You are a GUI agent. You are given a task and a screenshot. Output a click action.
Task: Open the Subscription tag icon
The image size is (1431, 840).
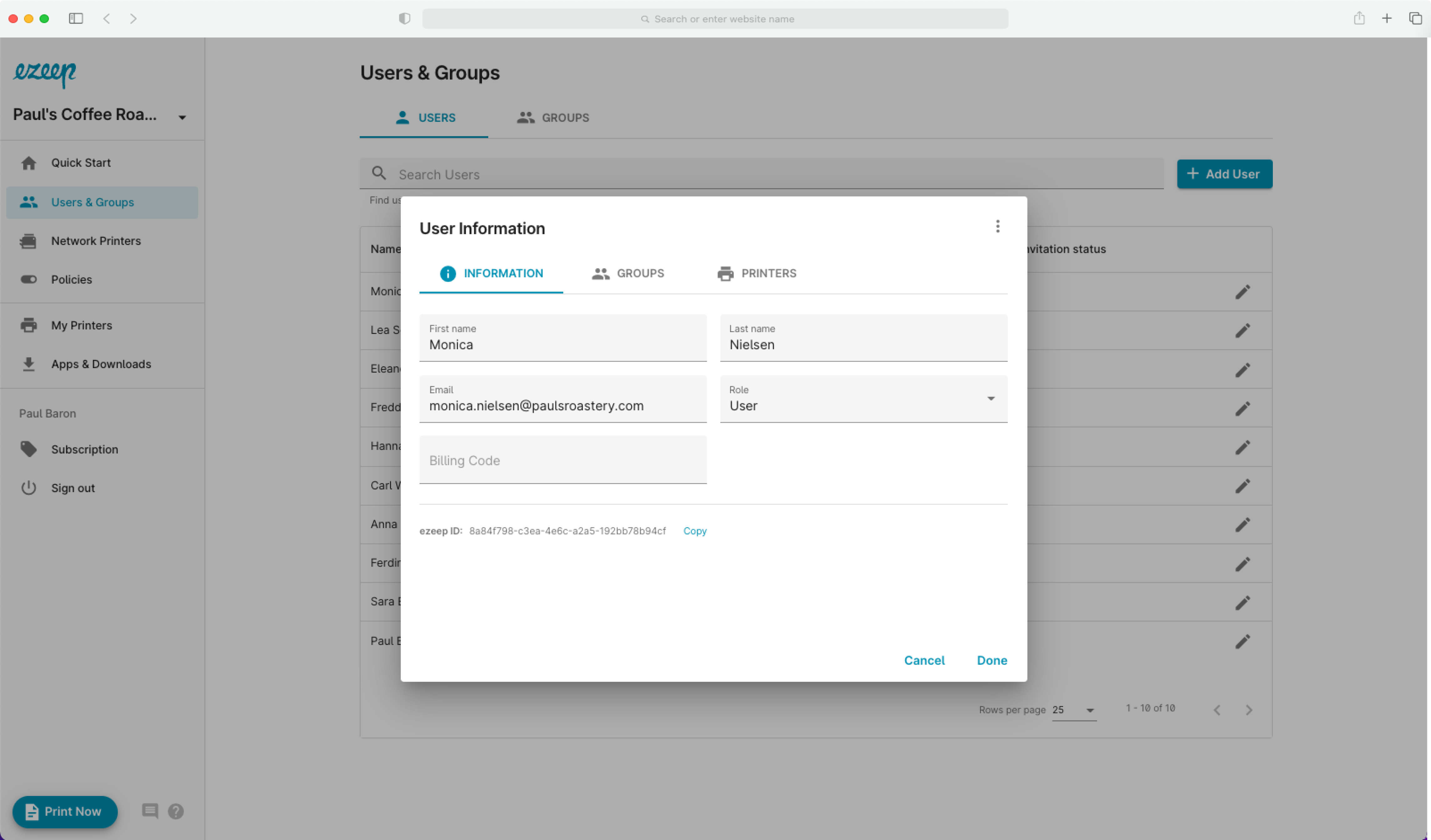28,449
